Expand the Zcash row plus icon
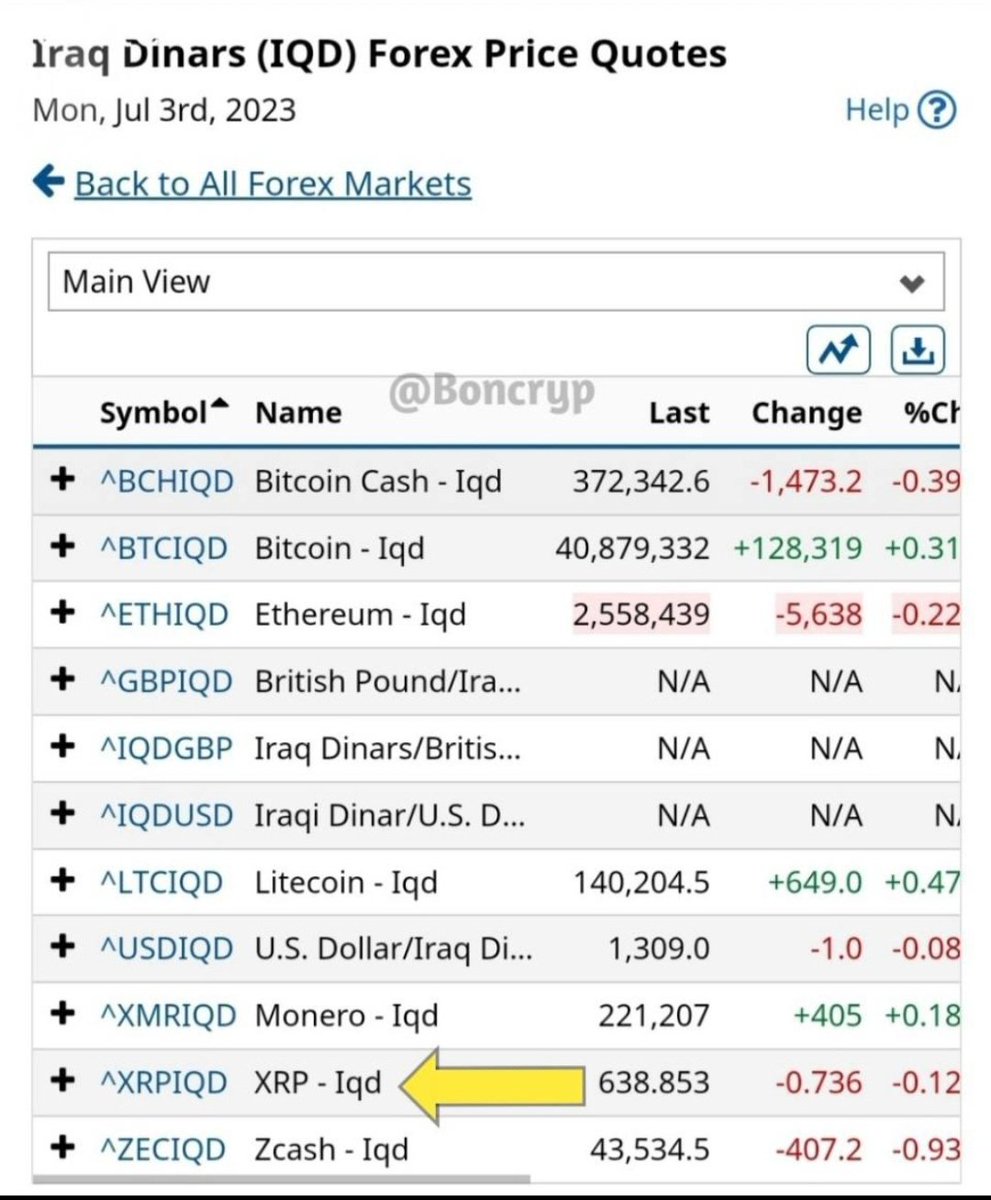 (x=62, y=1148)
